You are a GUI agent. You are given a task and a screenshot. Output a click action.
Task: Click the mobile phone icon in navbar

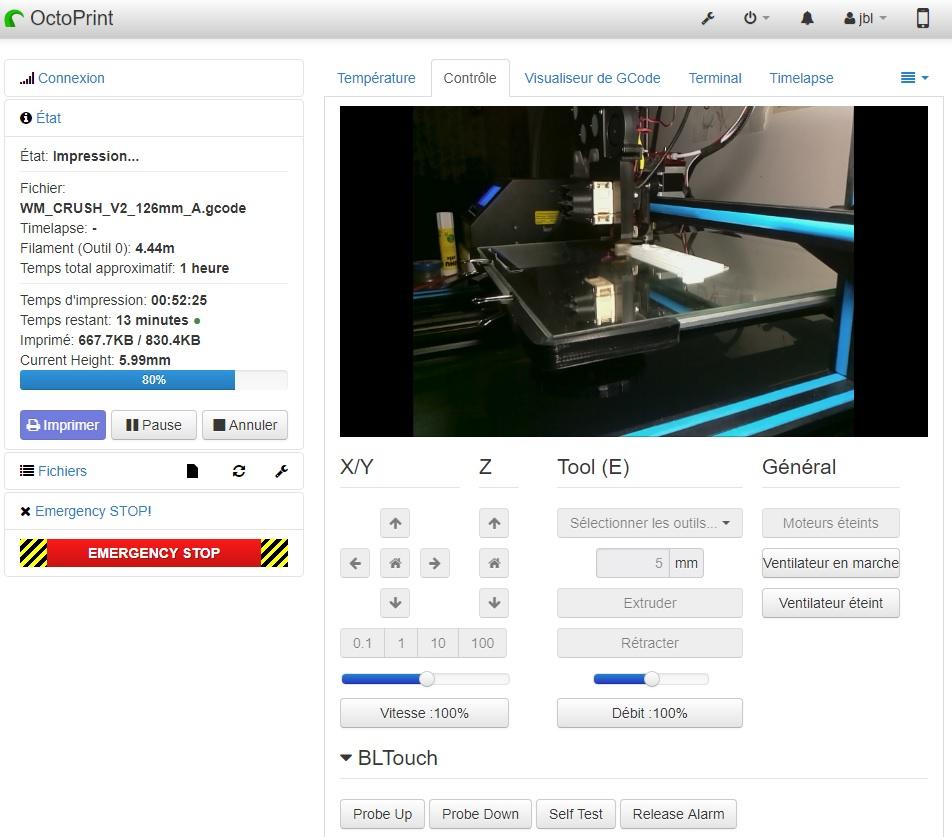click(922, 18)
